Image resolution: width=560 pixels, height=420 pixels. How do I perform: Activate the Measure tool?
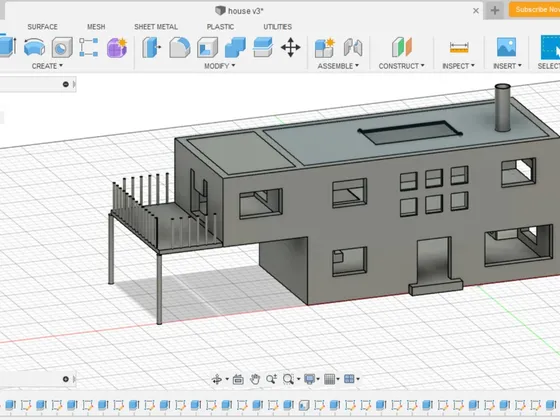click(x=459, y=48)
